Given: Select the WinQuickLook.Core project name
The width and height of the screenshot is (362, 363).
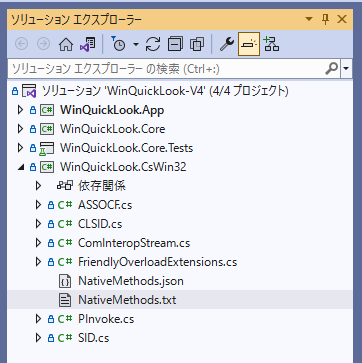Looking at the screenshot, I should point(113,129).
